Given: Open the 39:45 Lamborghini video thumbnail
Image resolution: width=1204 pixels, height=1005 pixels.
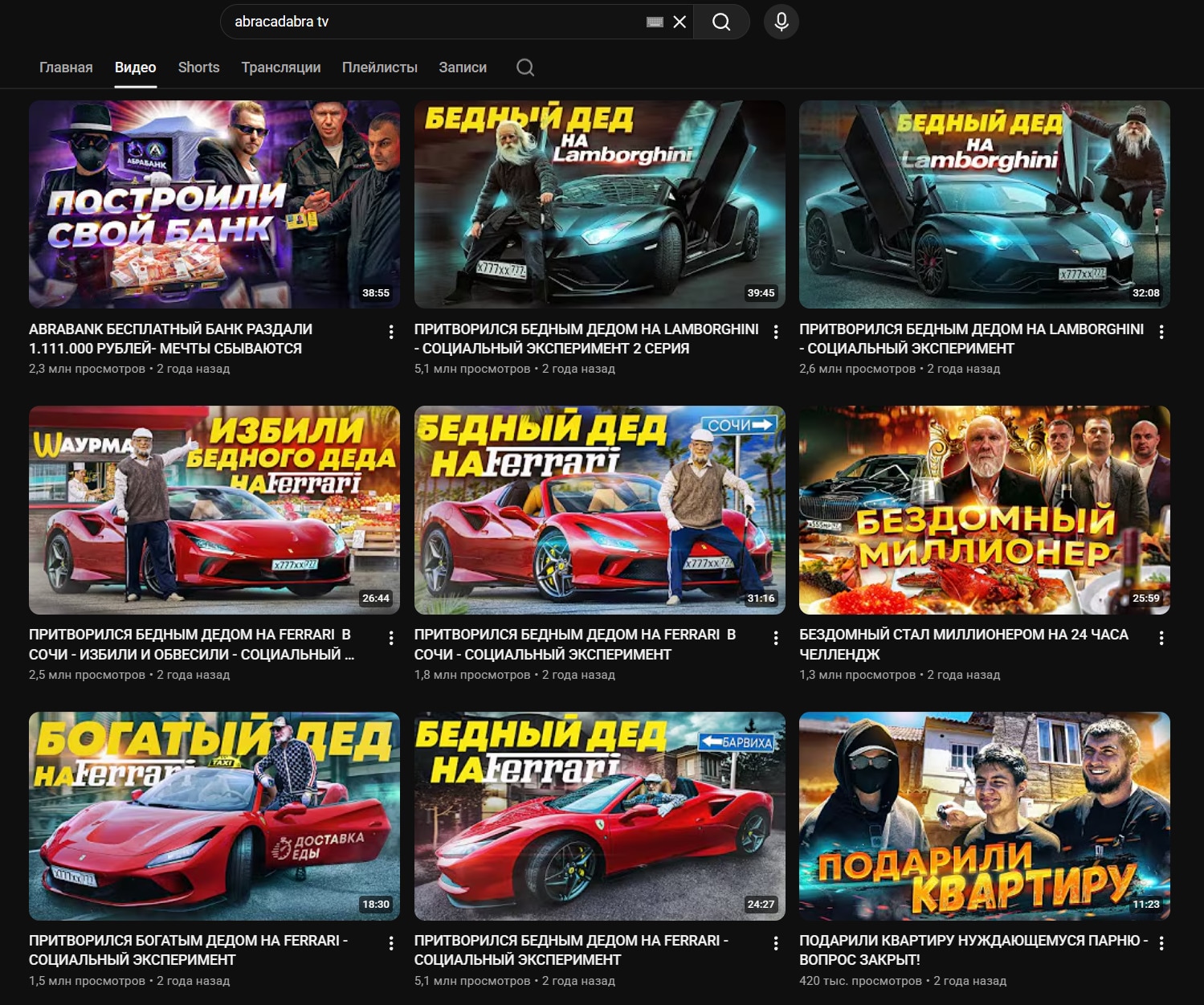Looking at the screenshot, I should point(600,204).
